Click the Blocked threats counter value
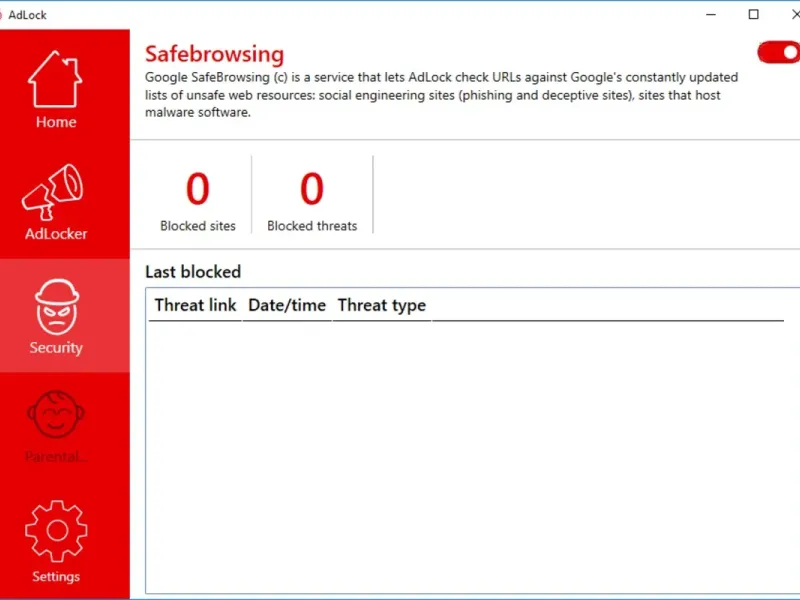 coord(312,189)
